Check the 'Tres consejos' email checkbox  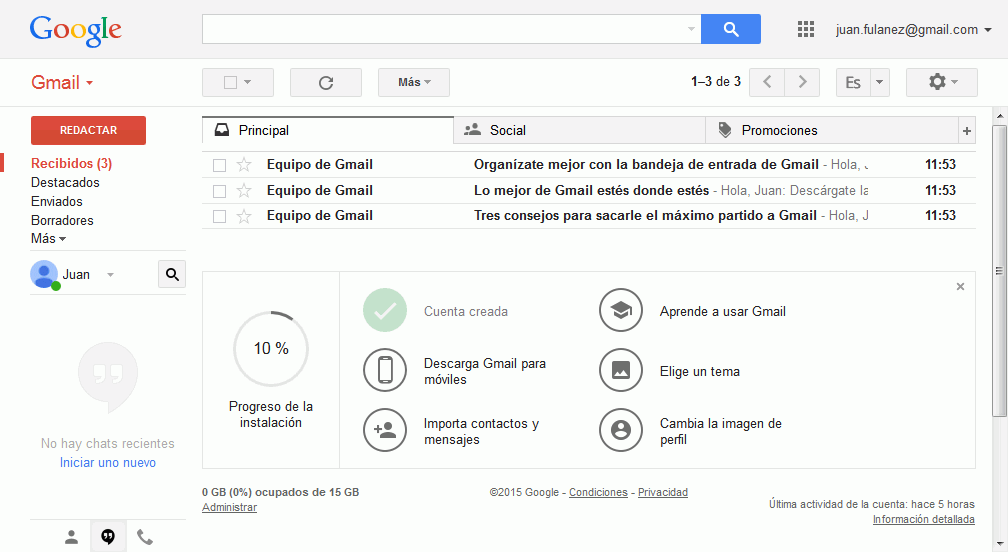[x=219, y=217]
